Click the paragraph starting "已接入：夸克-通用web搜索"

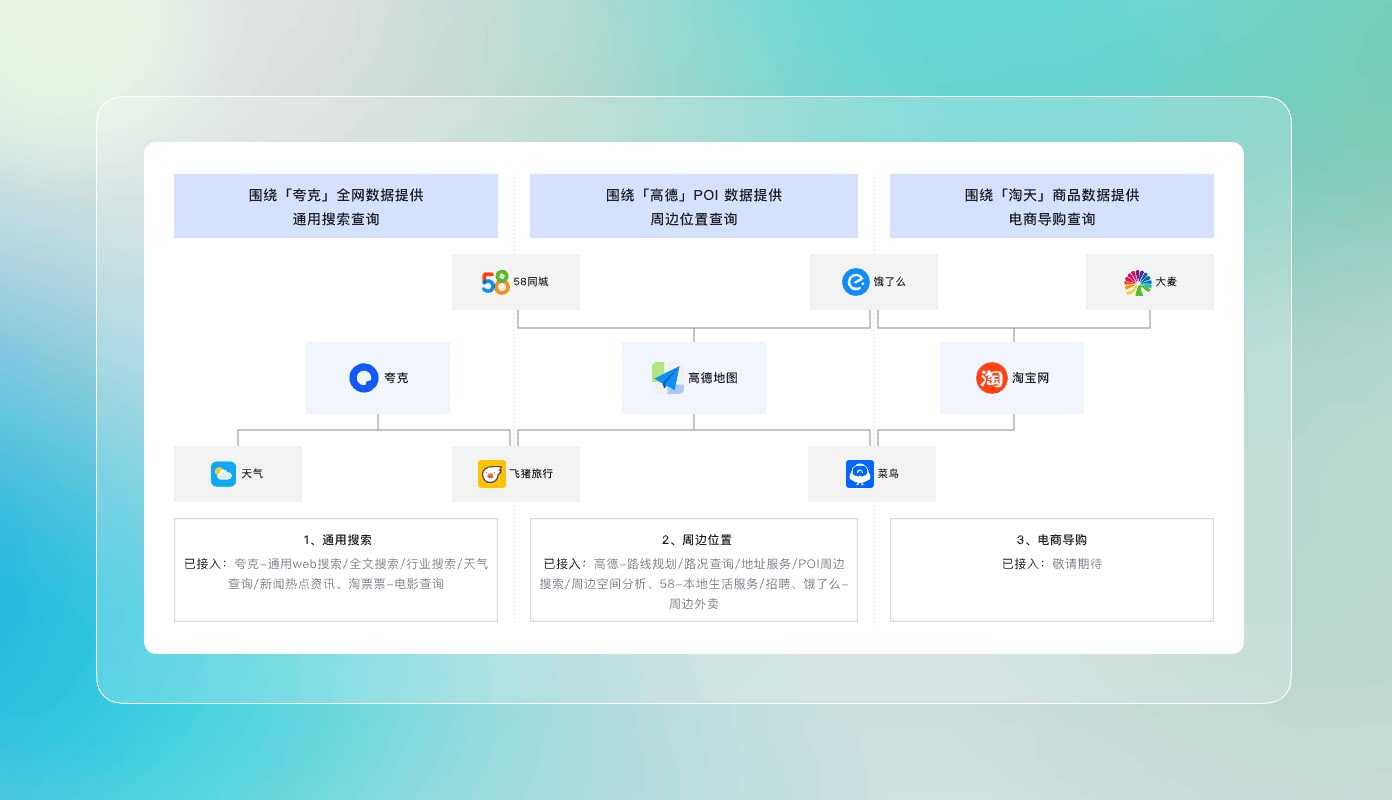point(336,574)
